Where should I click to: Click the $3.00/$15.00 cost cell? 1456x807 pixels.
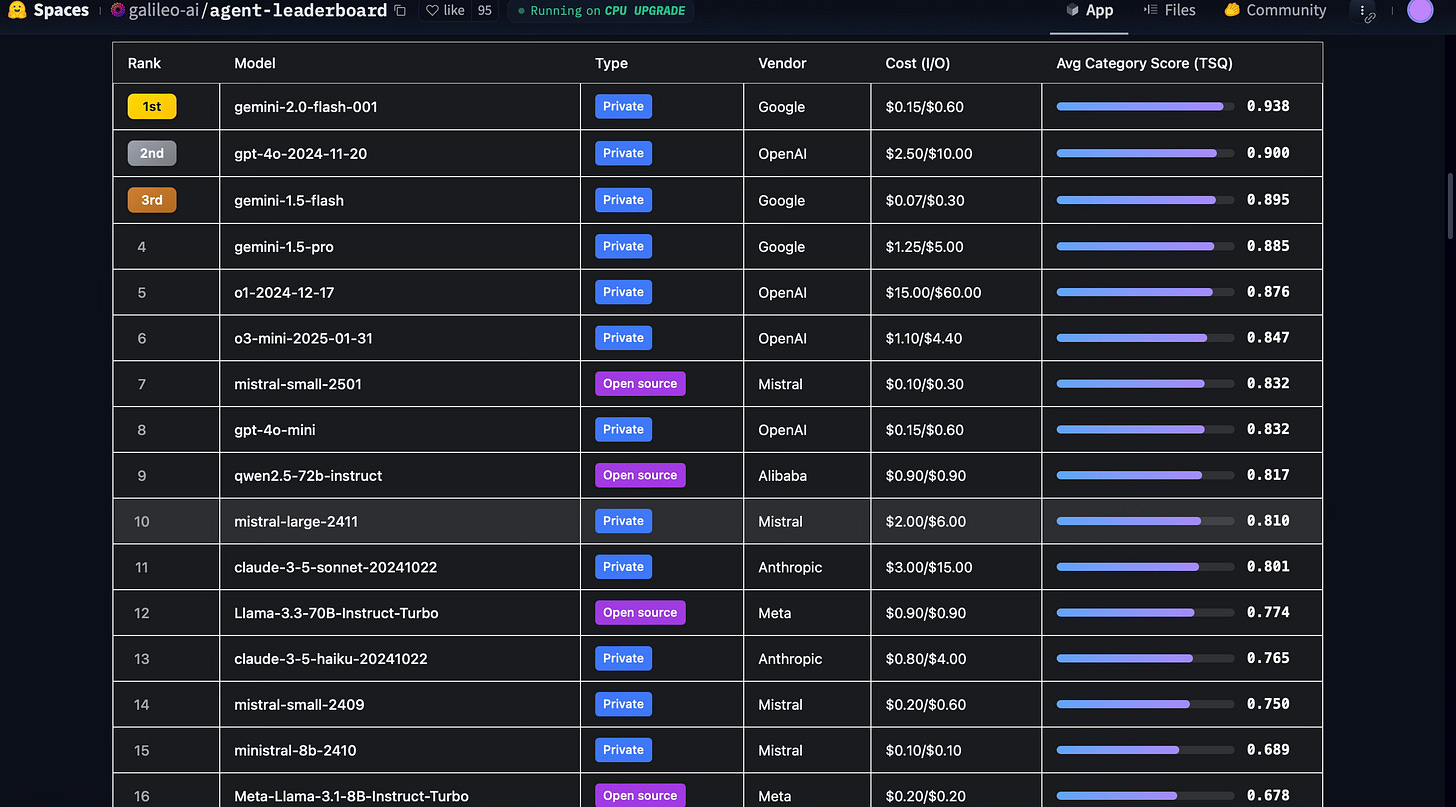pyautogui.click(x=929, y=567)
